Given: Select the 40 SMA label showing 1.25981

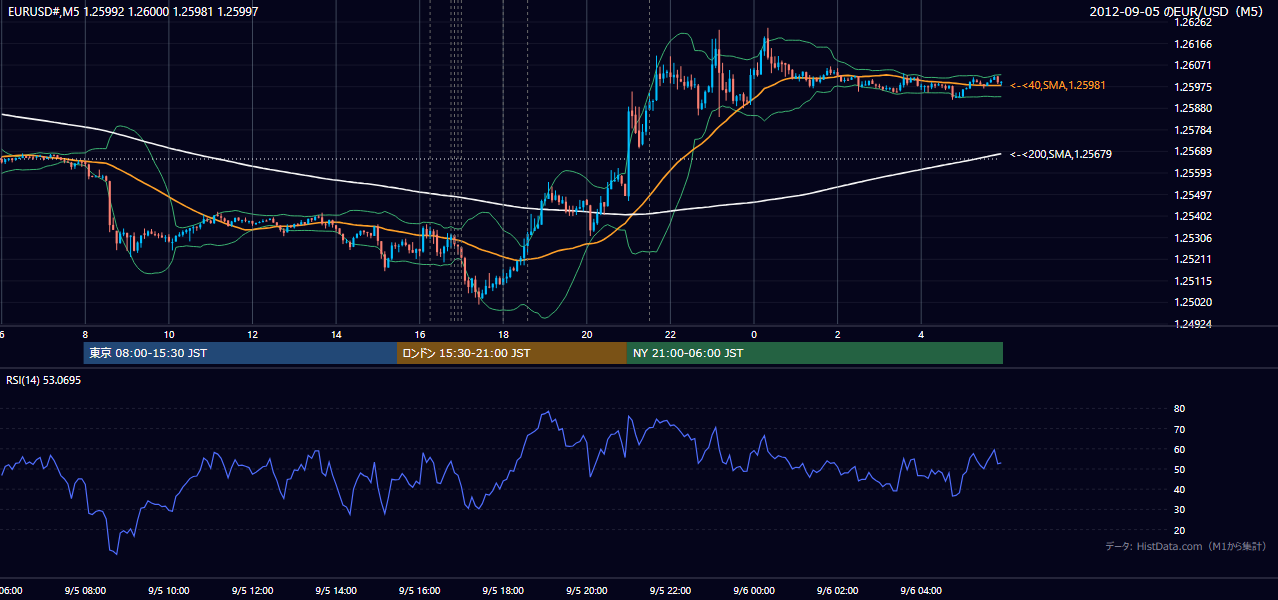Looking at the screenshot, I should click(1058, 86).
